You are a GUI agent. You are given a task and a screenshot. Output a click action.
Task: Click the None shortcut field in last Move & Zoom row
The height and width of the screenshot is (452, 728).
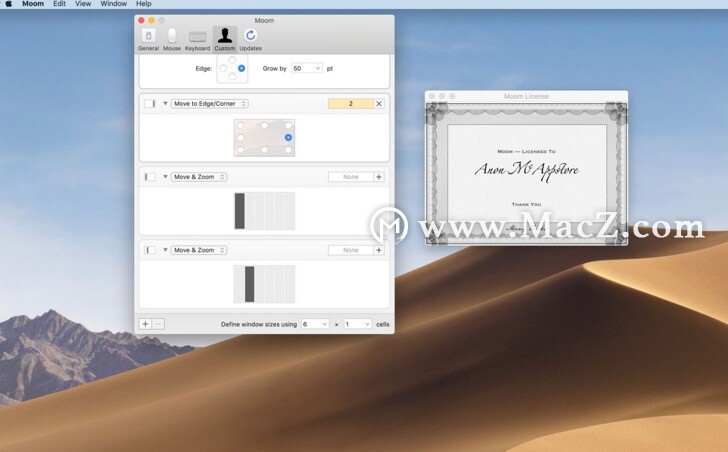(x=351, y=250)
